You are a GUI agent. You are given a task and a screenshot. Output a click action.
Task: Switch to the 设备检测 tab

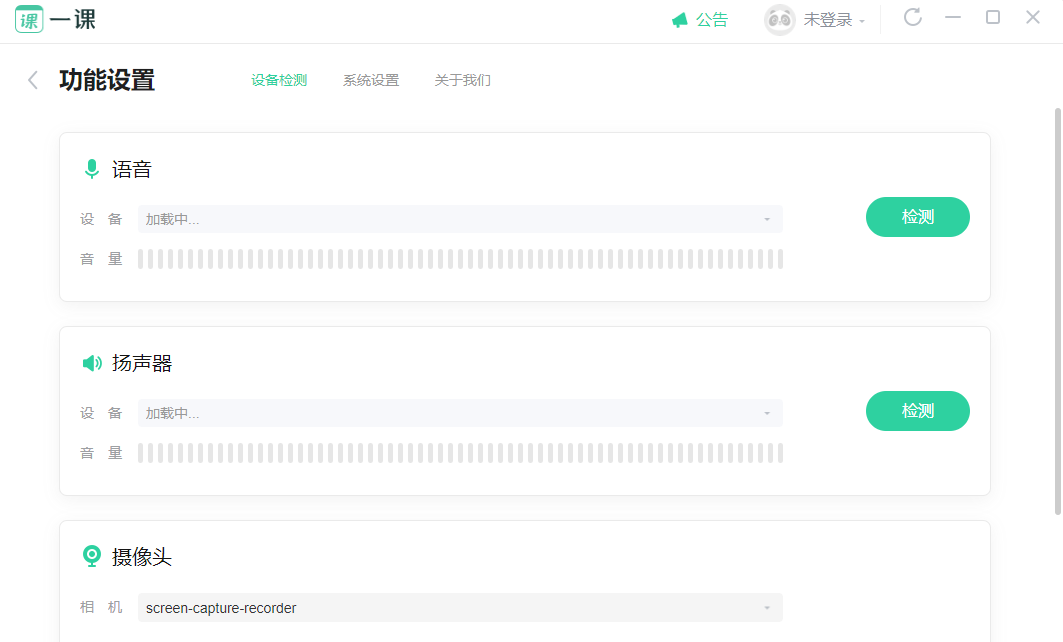click(279, 80)
